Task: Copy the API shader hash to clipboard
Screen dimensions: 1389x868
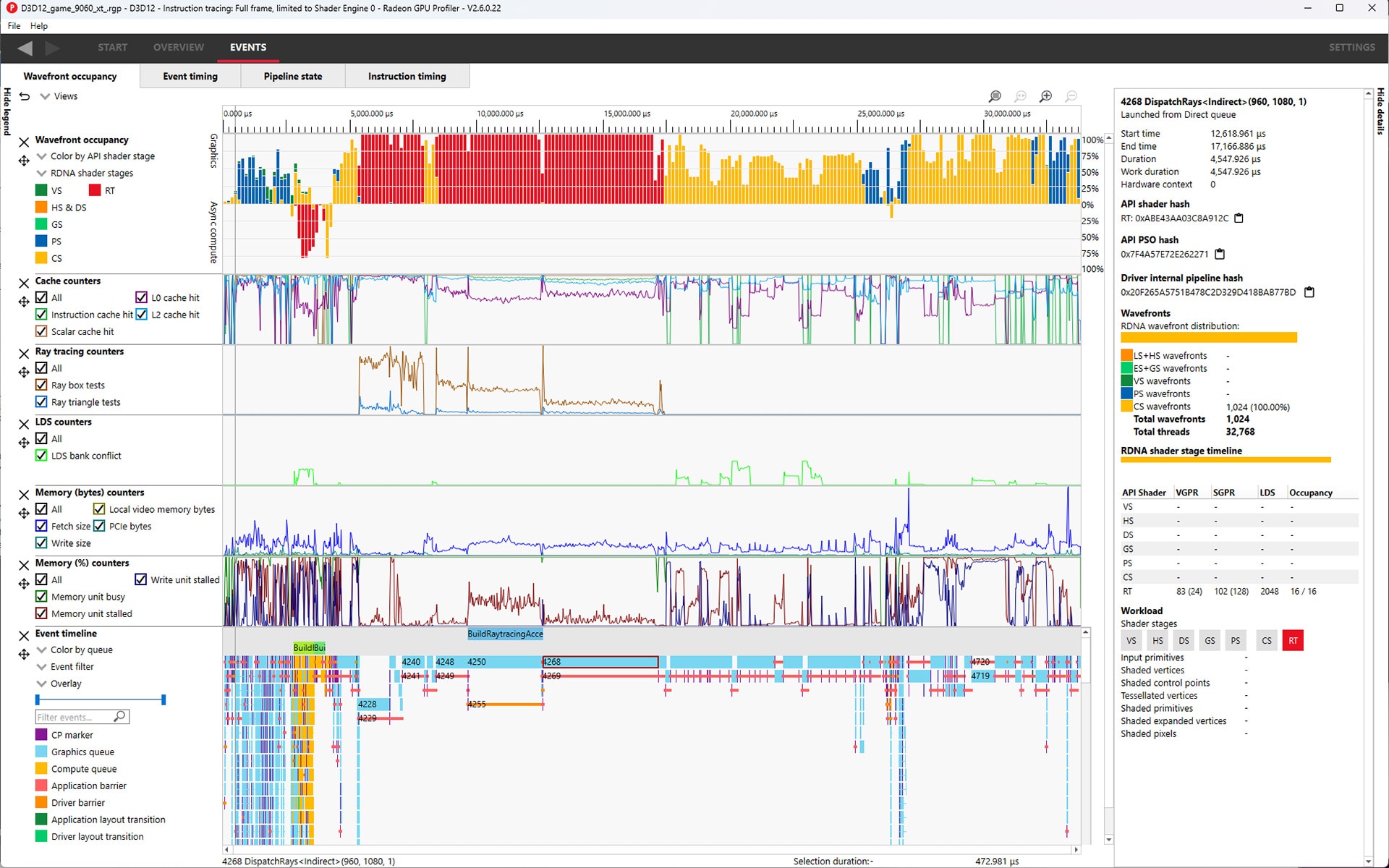Action: click(x=1239, y=218)
